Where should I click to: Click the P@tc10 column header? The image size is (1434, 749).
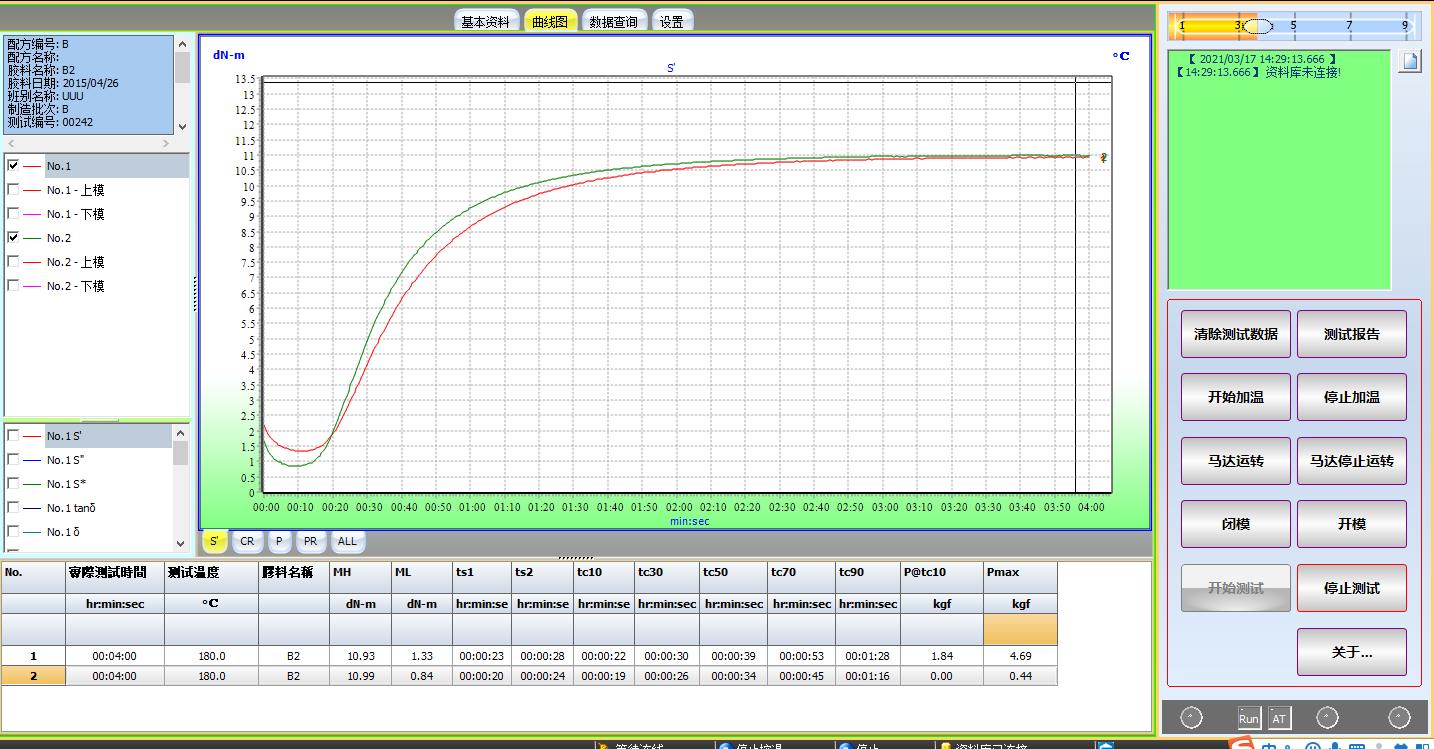click(x=941, y=573)
